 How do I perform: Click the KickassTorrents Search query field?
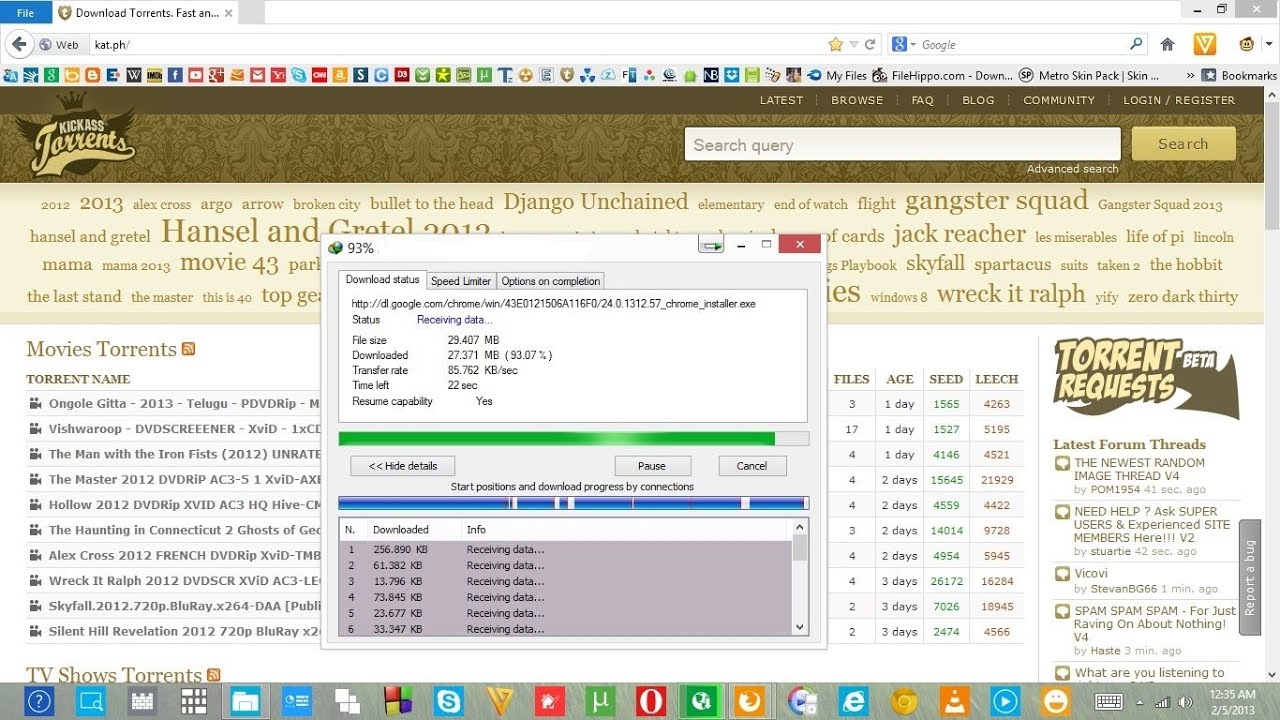[902, 145]
